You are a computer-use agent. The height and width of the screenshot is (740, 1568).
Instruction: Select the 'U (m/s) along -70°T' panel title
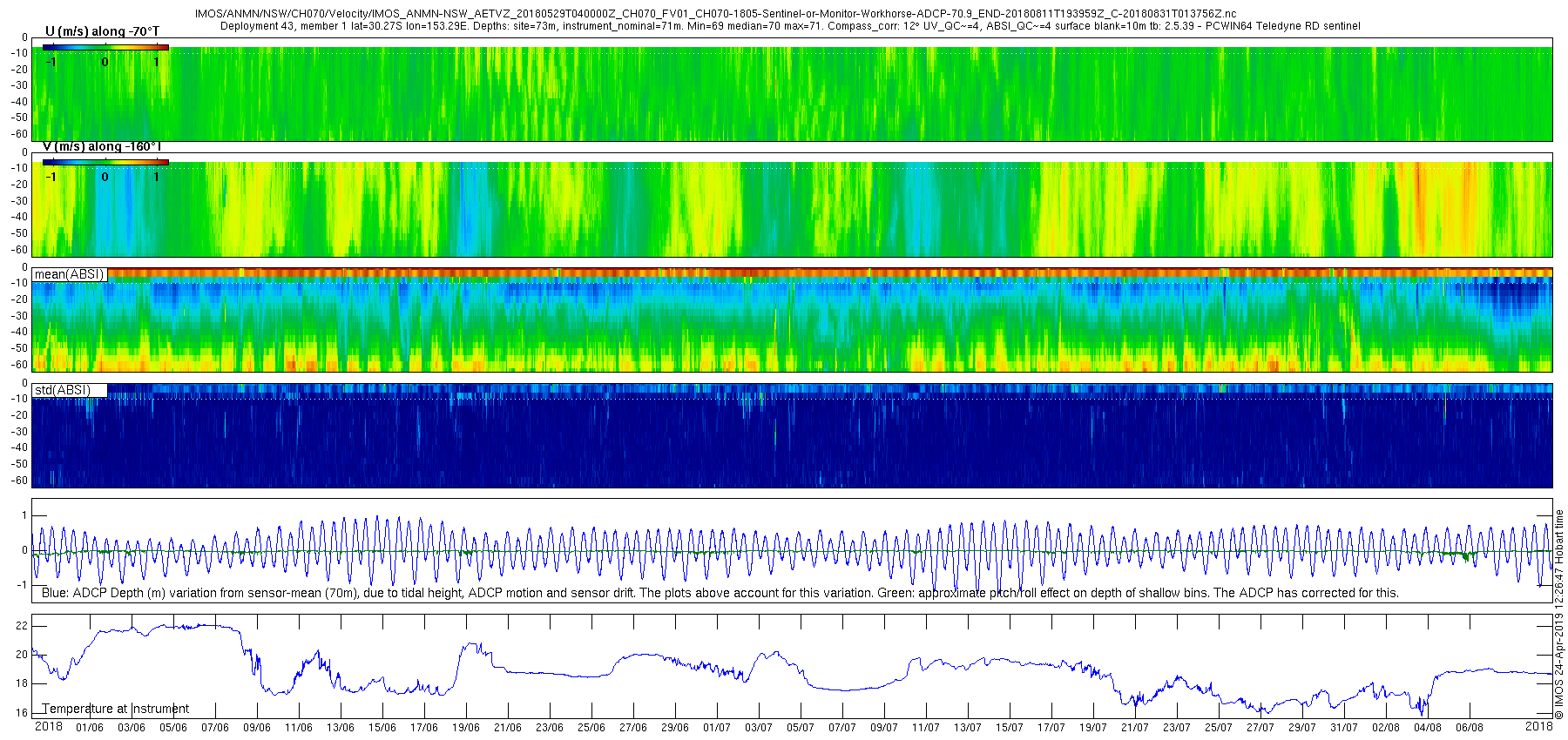102,31
